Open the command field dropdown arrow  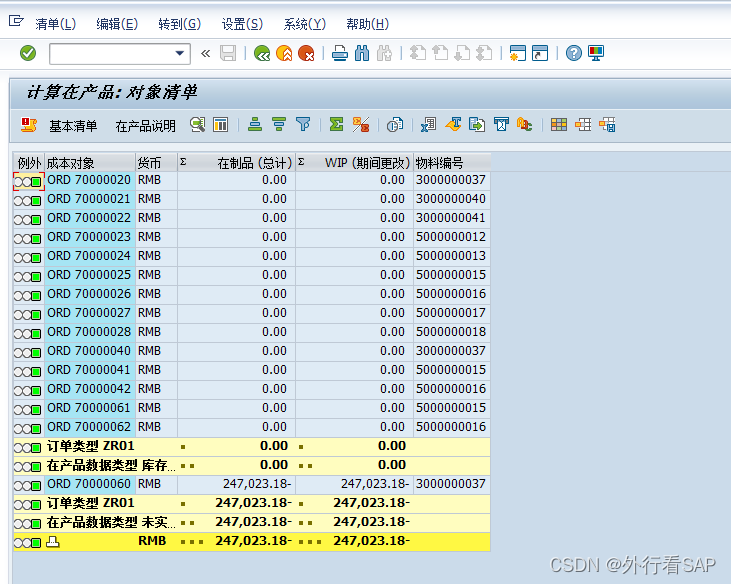[179, 53]
